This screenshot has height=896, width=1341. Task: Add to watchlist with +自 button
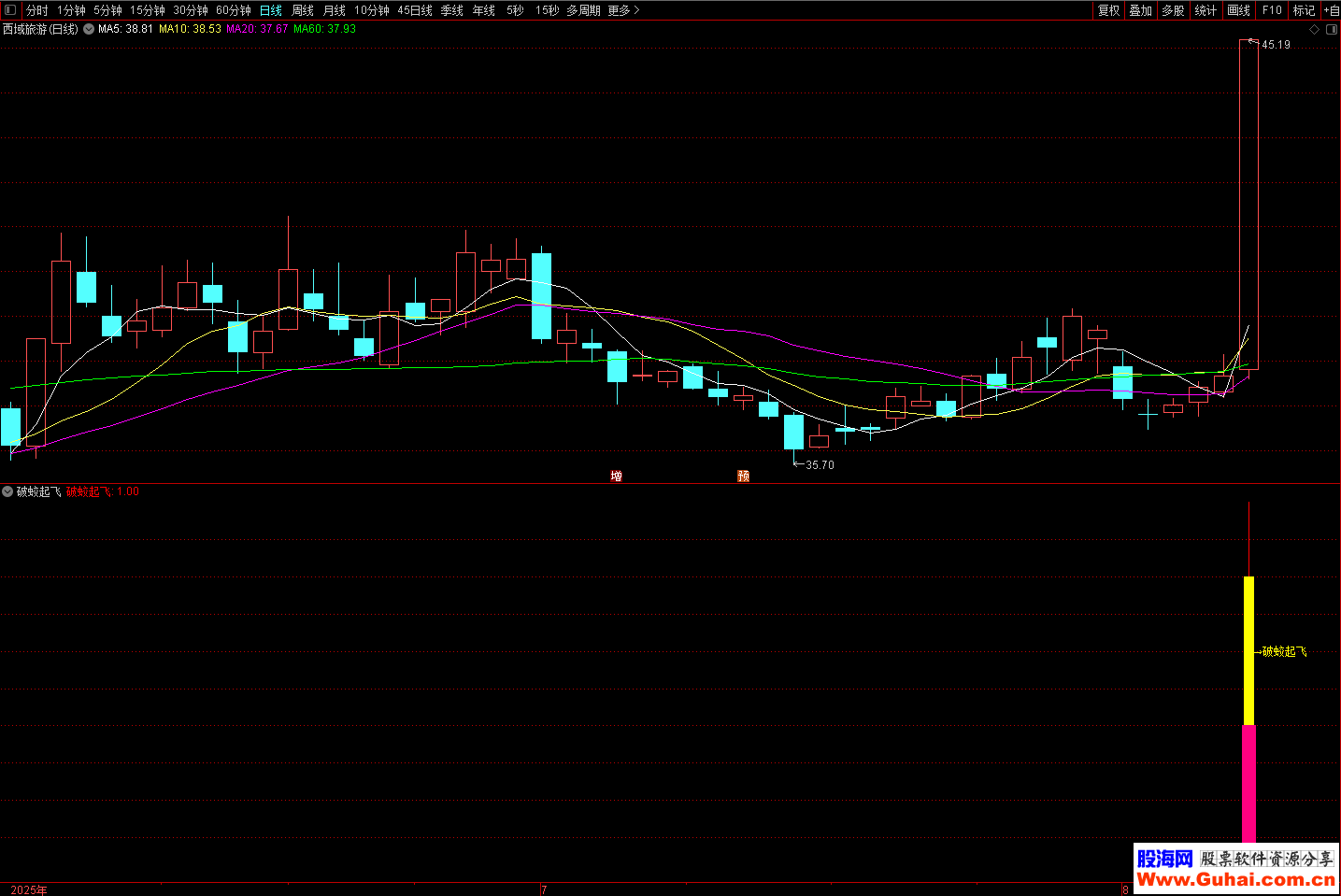click(x=1332, y=10)
